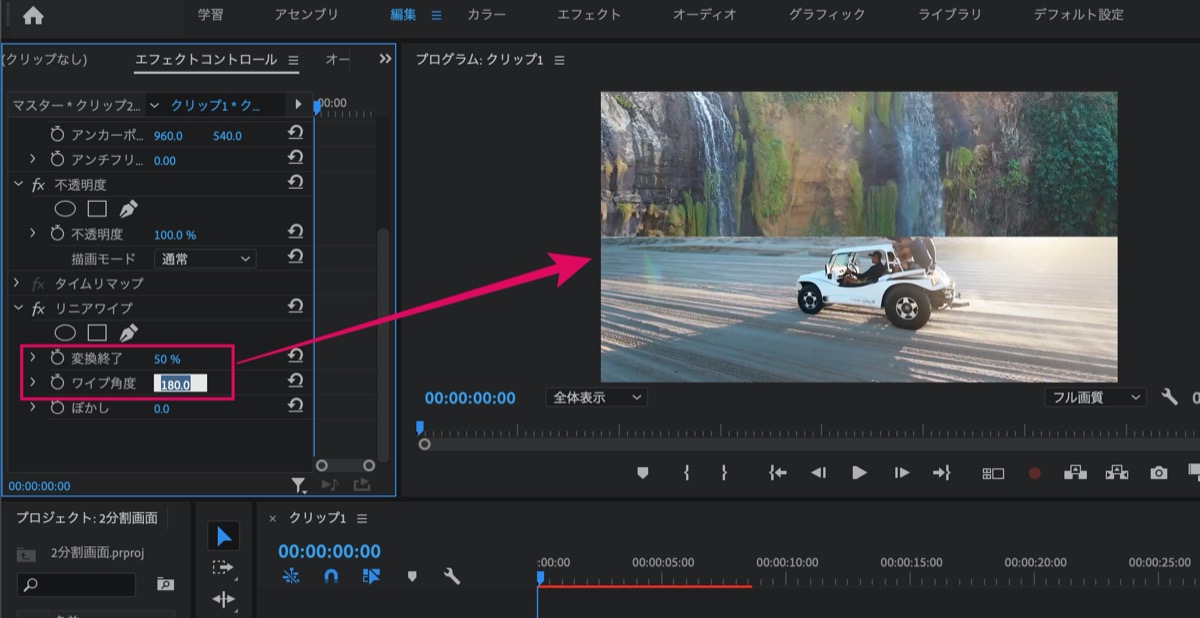The height and width of the screenshot is (618, 1200).
Task: Open the エフェクトコントロール panel menu
Action: coord(293,60)
